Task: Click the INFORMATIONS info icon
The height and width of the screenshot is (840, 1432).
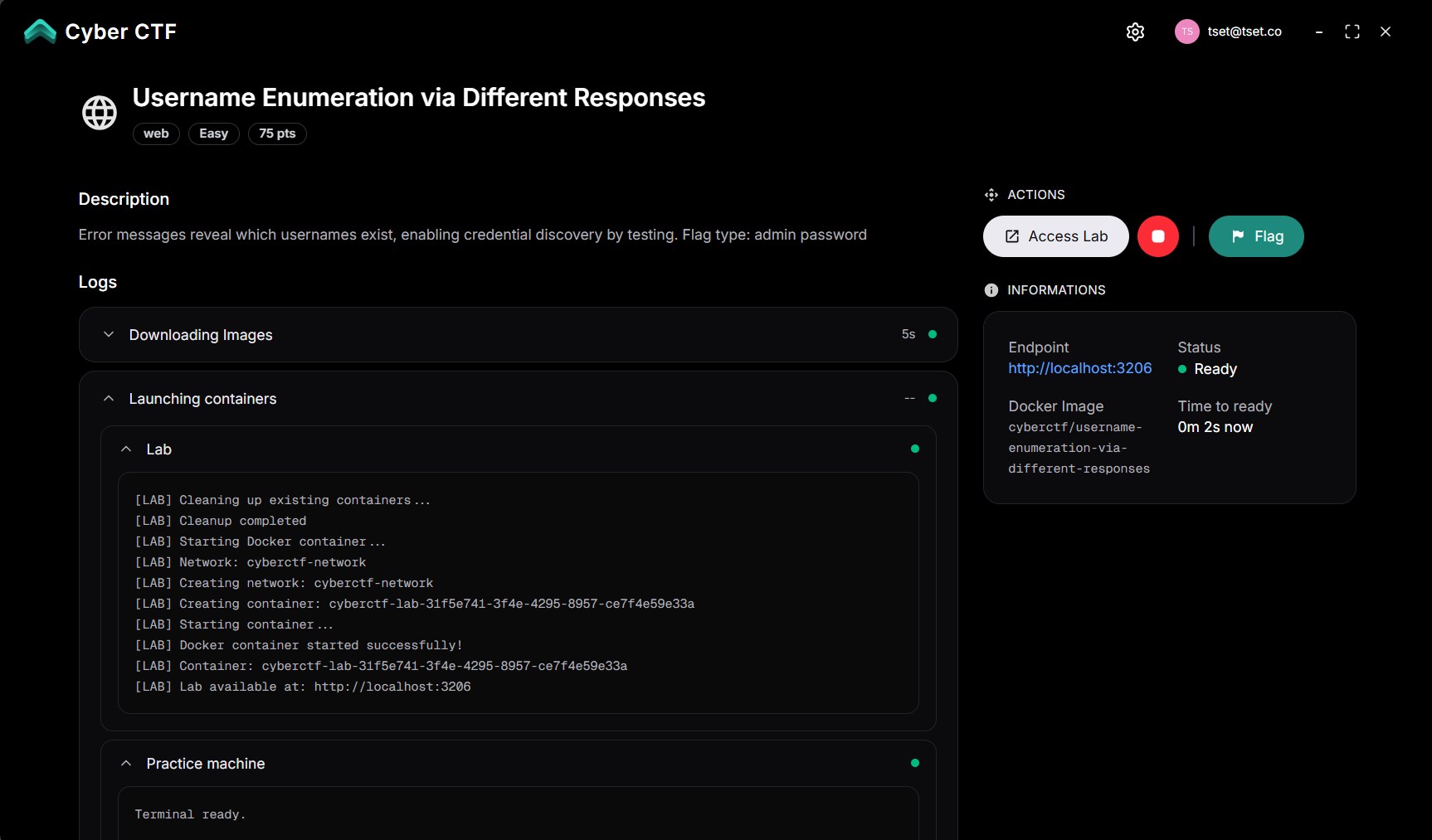Action: [991, 290]
